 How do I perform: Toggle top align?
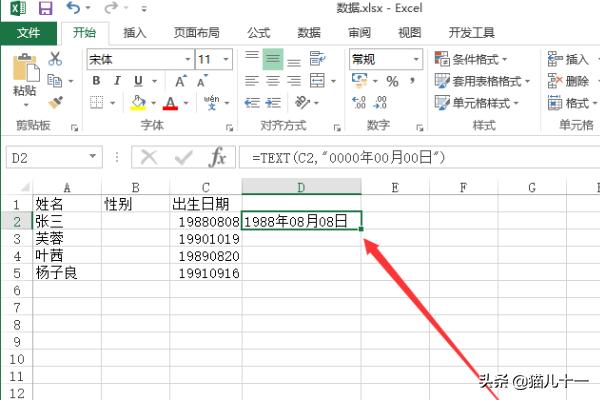(252, 58)
